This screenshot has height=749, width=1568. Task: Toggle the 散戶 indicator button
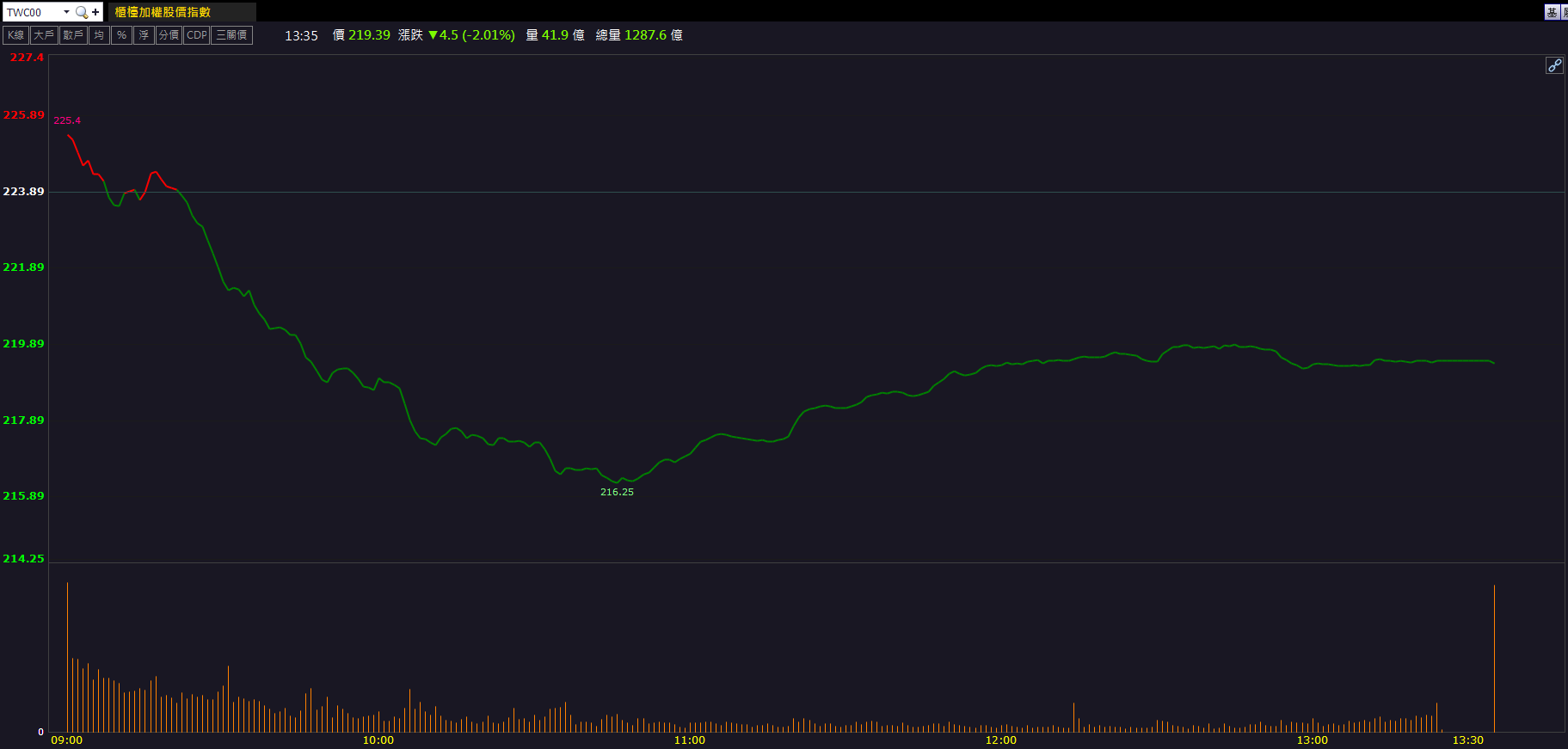click(73, 35)
